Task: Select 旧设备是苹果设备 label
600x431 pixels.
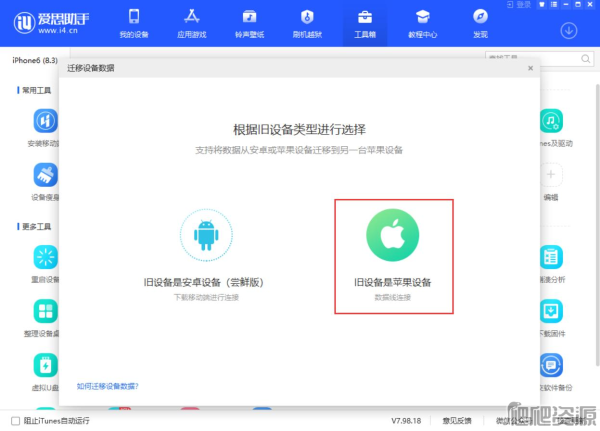Action: tap(393, 282)
